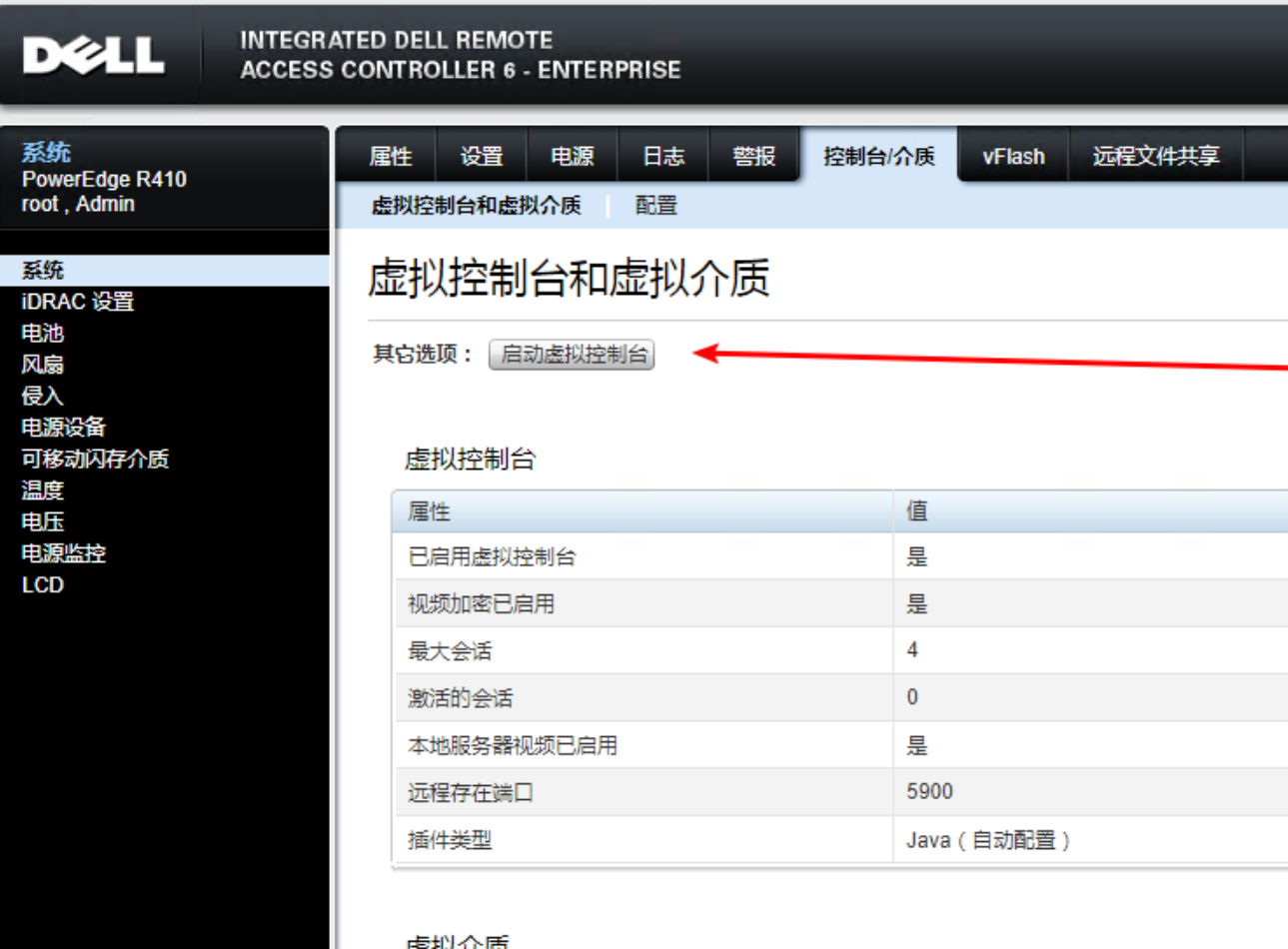Open the 远程文件共享 tab
The image size is (1288, 949).
[1155, 157]
